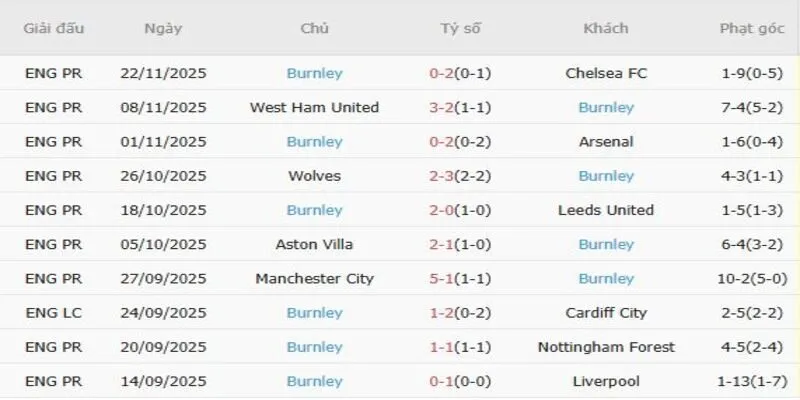800x400 pixels.
Task: Click the 'Ngày' column header
Action: click(163, 28)
